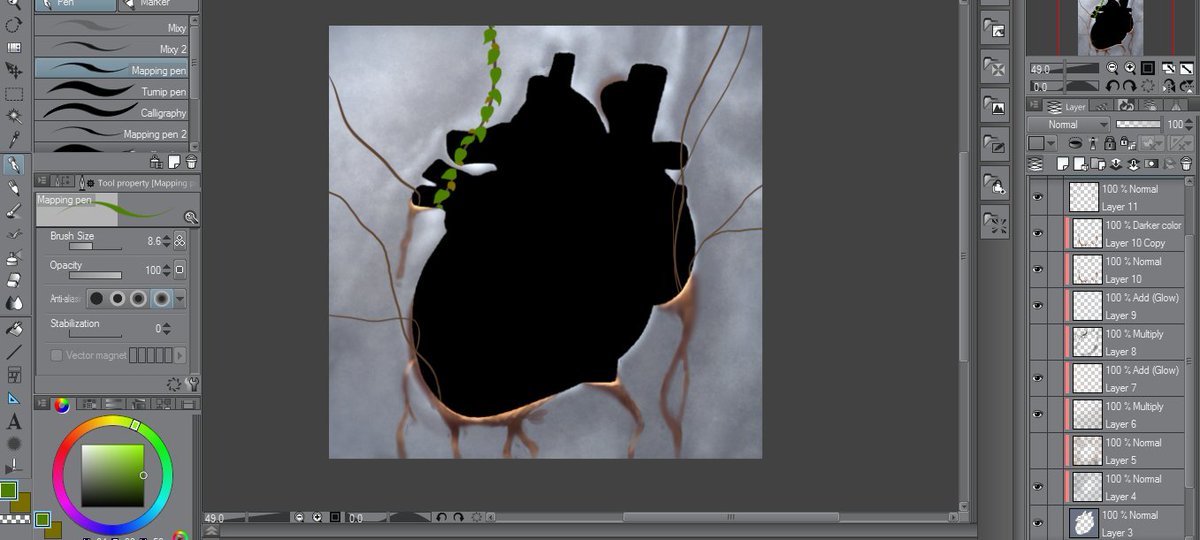Open the anti-aliasing dropdown arrow
1200x540 pixels.
[180, 299]
